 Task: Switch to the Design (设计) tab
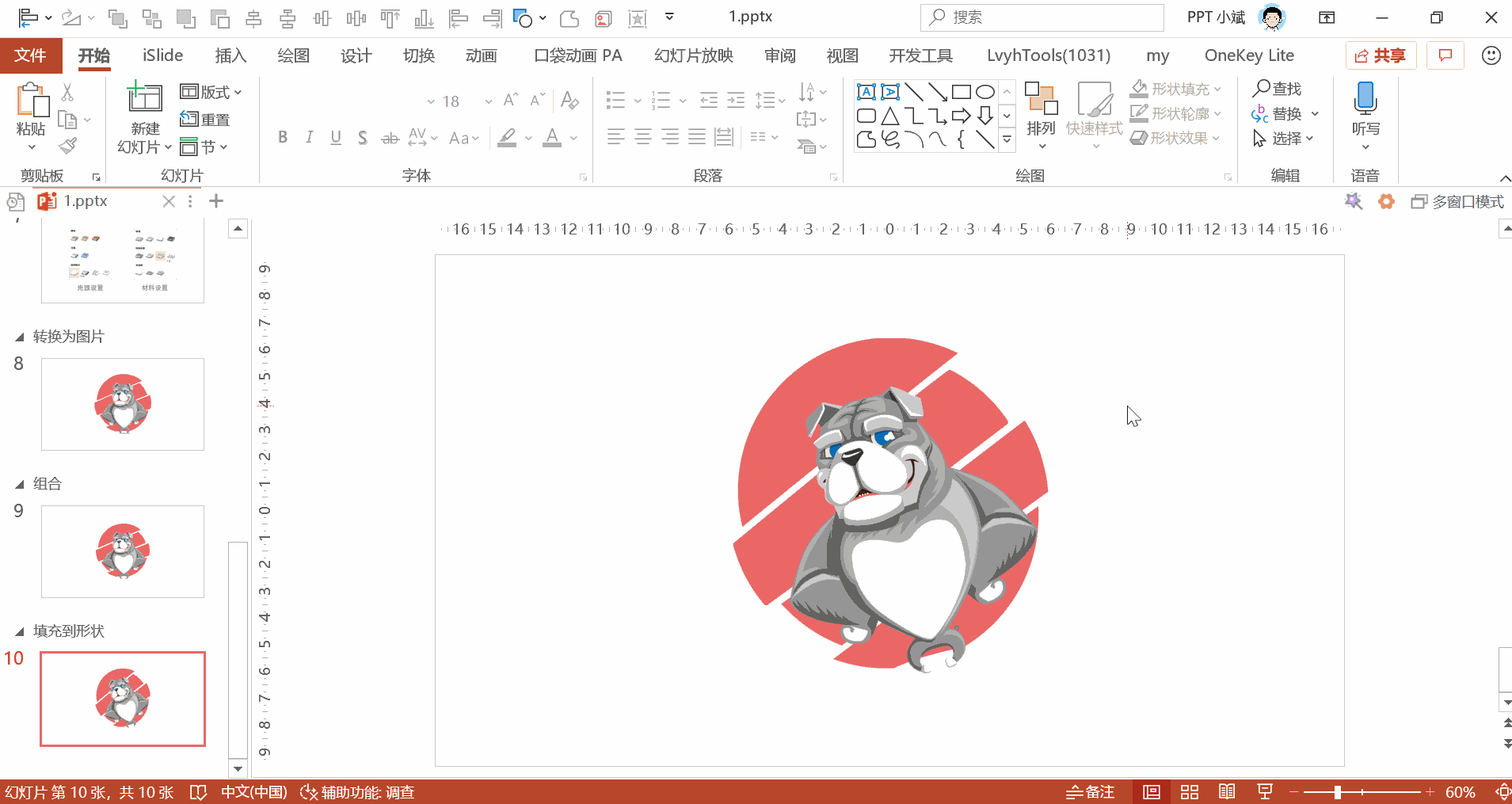pos(356,55)
